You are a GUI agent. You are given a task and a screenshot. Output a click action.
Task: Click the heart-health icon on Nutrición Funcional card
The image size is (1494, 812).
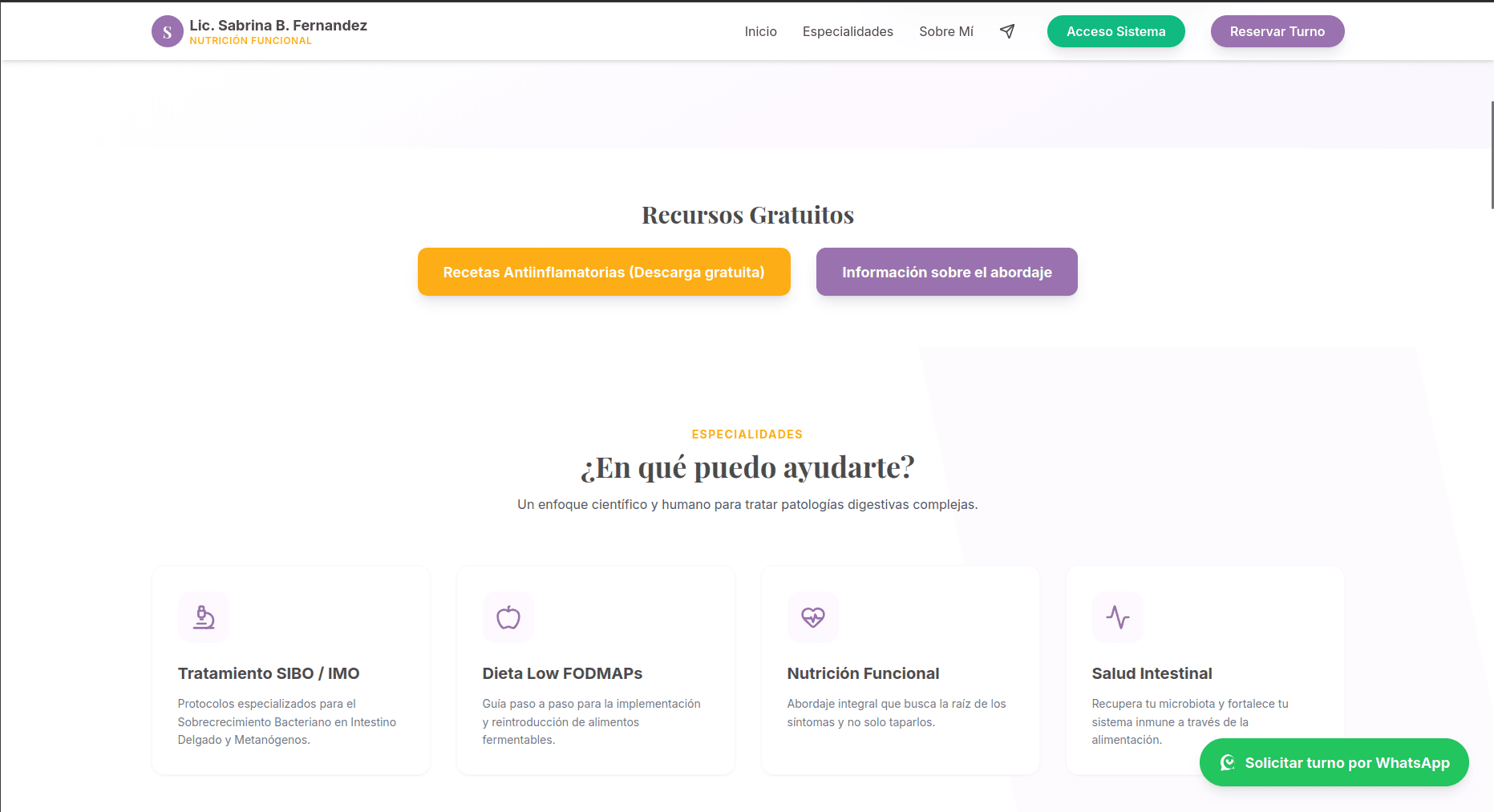[x=812, y=617]
